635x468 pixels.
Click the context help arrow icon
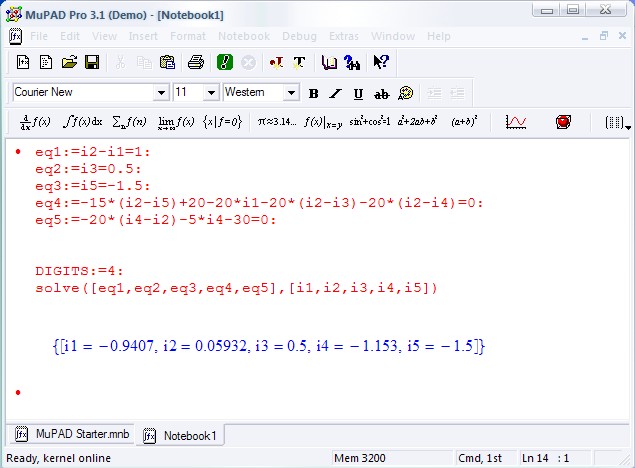point(381,62)
